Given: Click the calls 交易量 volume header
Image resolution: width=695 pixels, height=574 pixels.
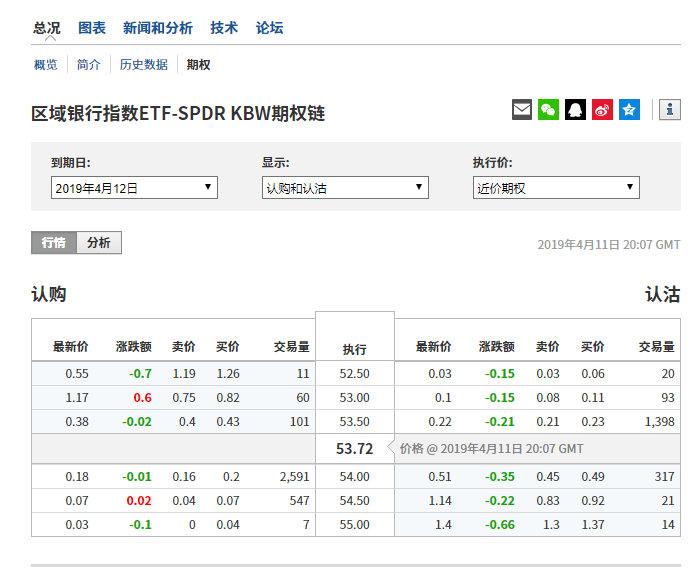Looking at the screenshot, I should [291, 347].
